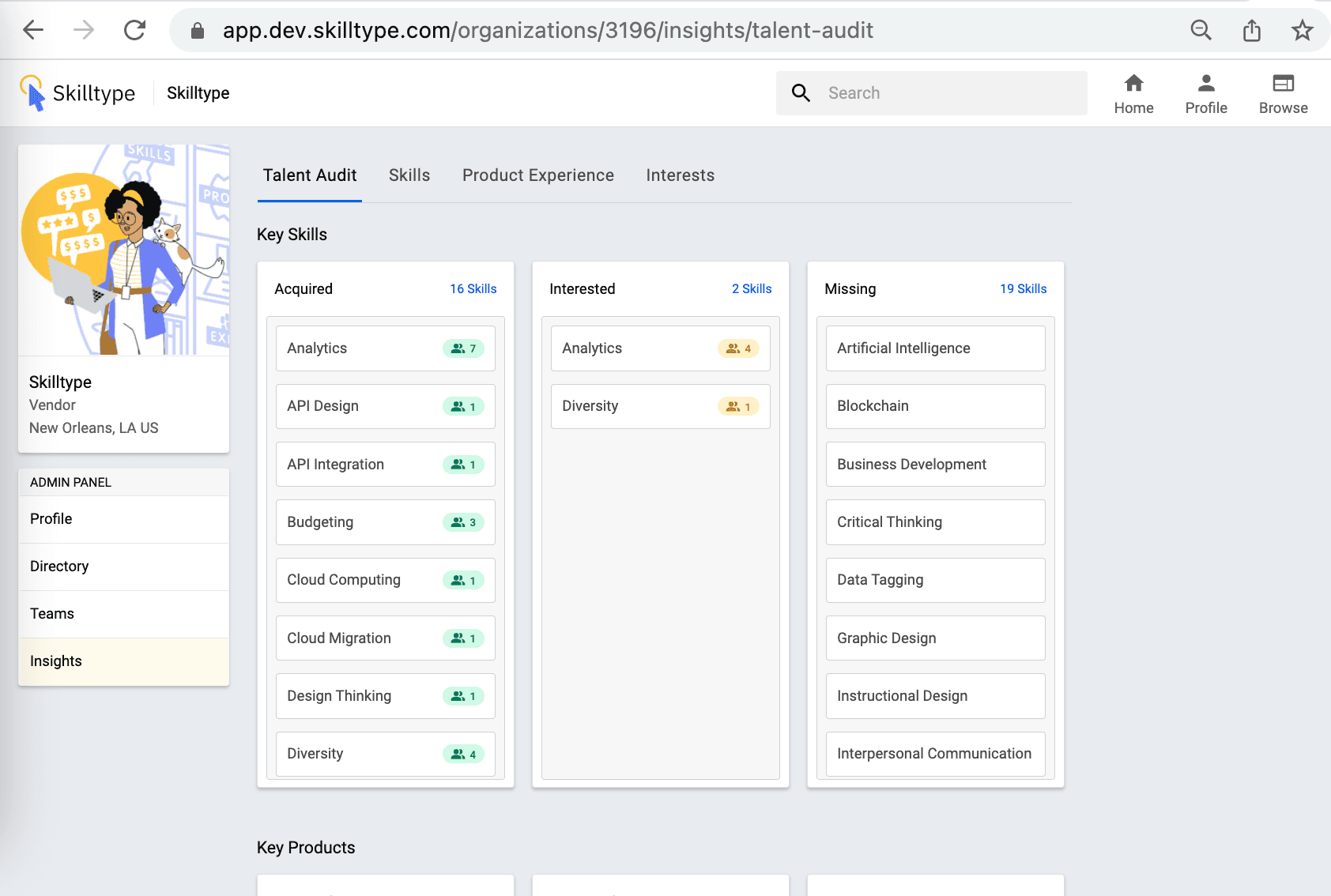
Task: Click the share icon in address bar
Action: pos(1251,31)
